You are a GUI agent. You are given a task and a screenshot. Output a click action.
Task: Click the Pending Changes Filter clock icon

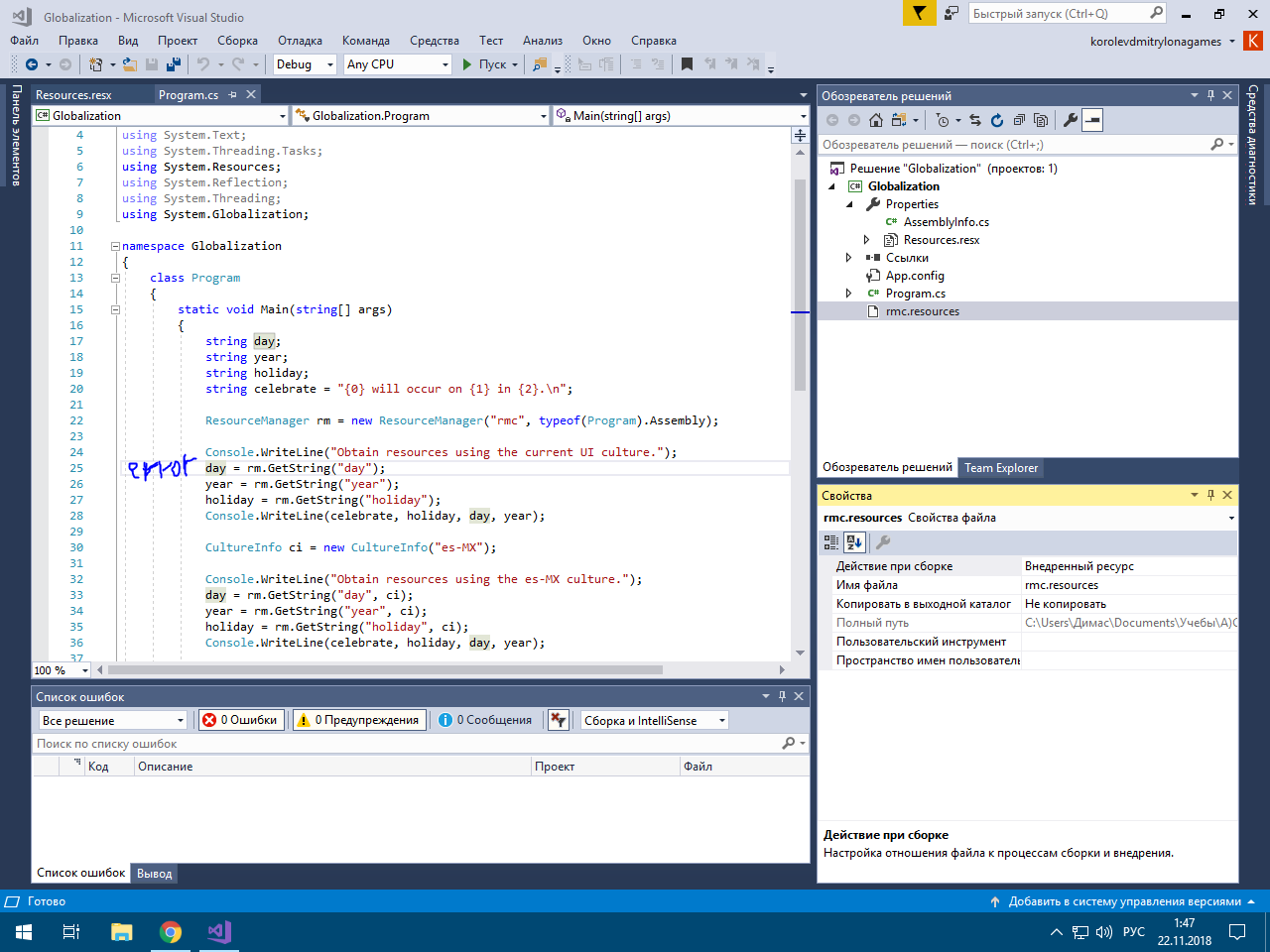pyautogui.click(x=942, y=120)
